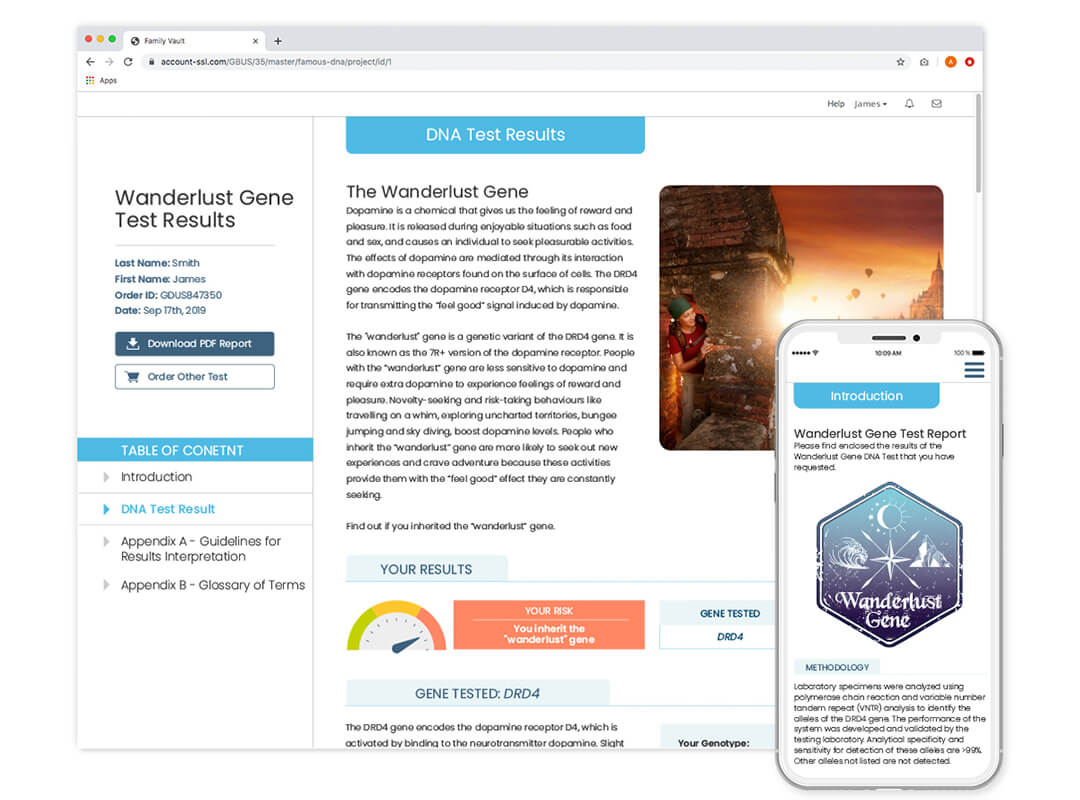Expand Appendix B arrow in table of contents
1080x800 pixels.
[x=106, y=585]
